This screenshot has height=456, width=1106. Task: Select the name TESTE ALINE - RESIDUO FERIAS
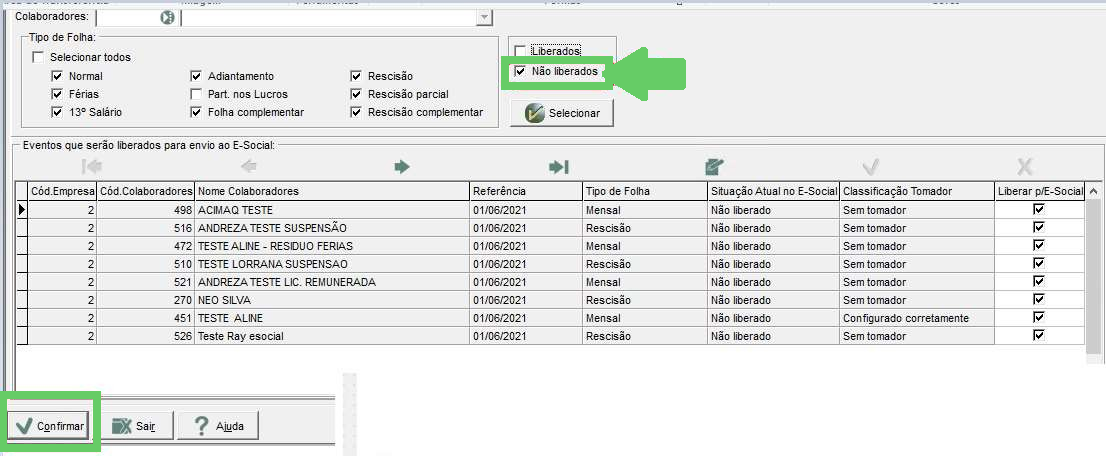tap(275, 246)
